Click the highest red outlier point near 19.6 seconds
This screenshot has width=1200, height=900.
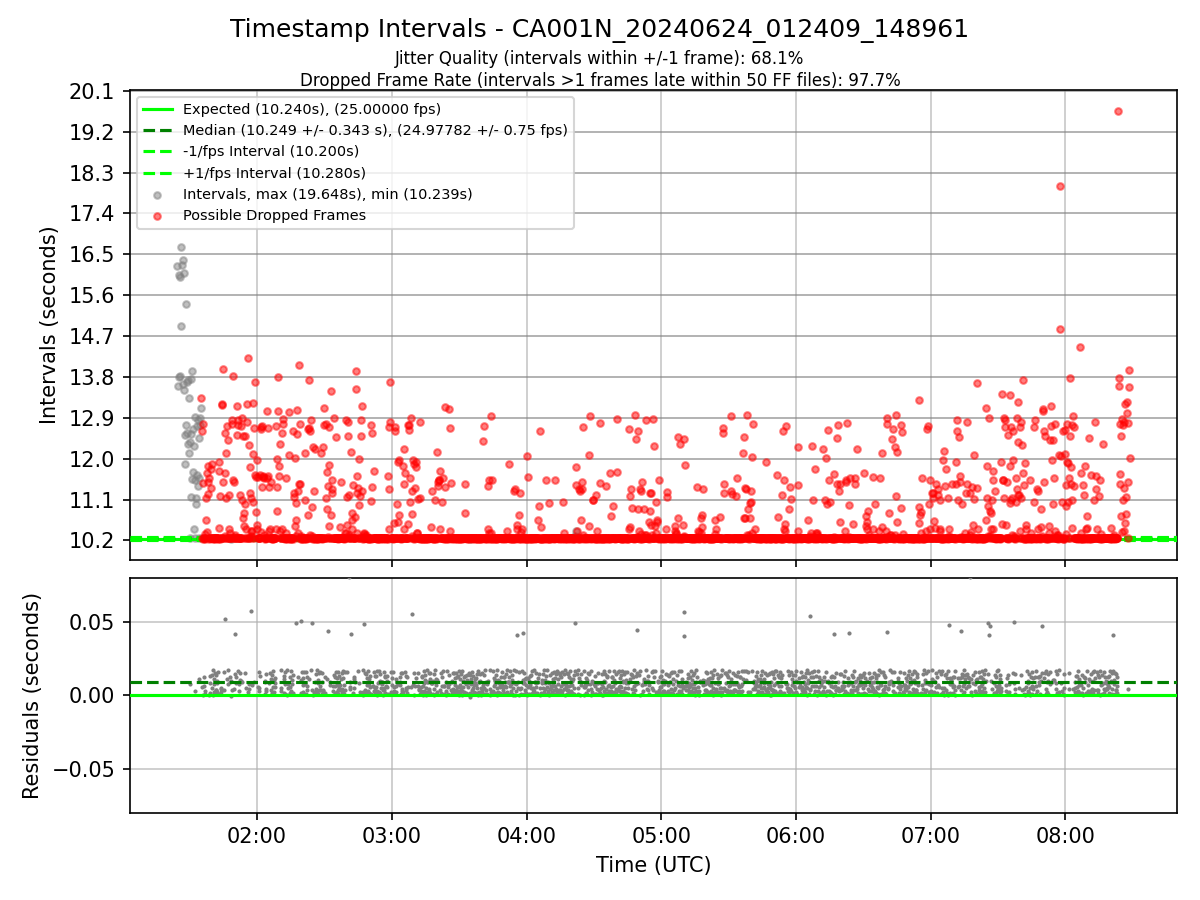pos(1118,111)
